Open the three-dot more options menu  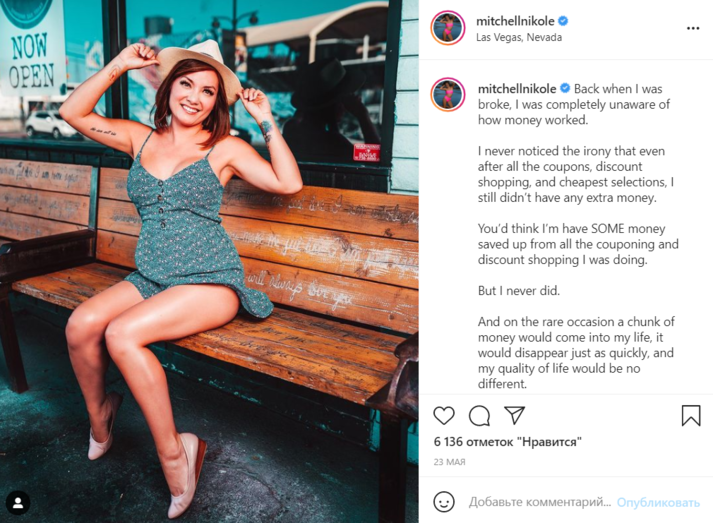click(x=693, y=28)
